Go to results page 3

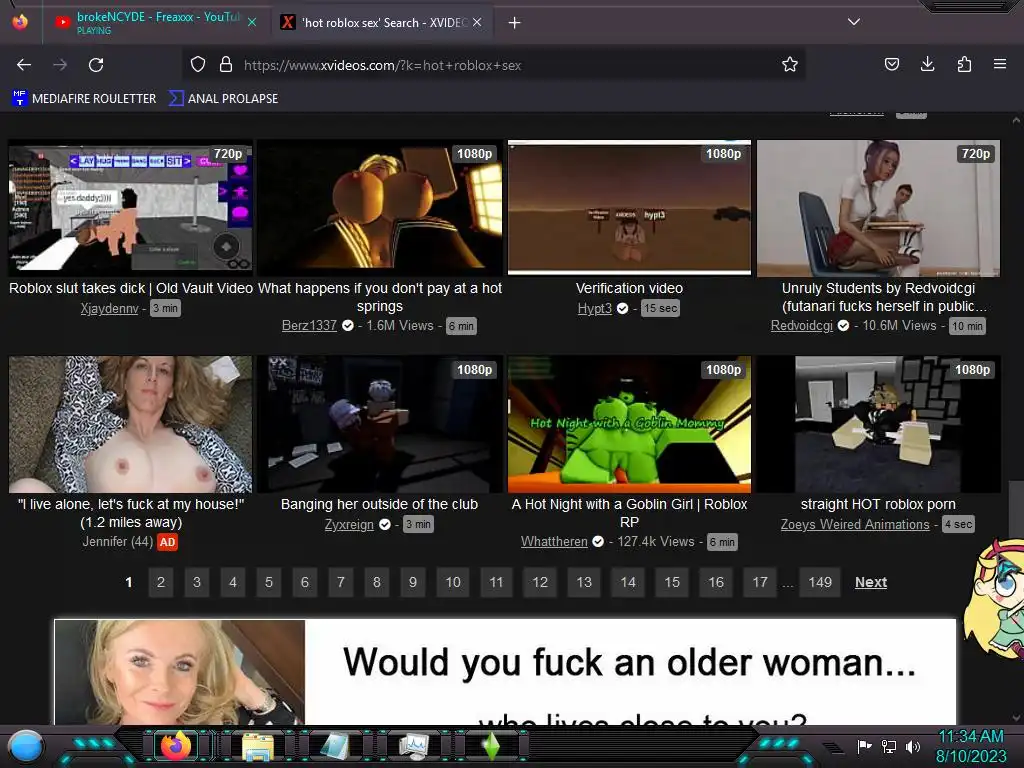click(197, 582)
